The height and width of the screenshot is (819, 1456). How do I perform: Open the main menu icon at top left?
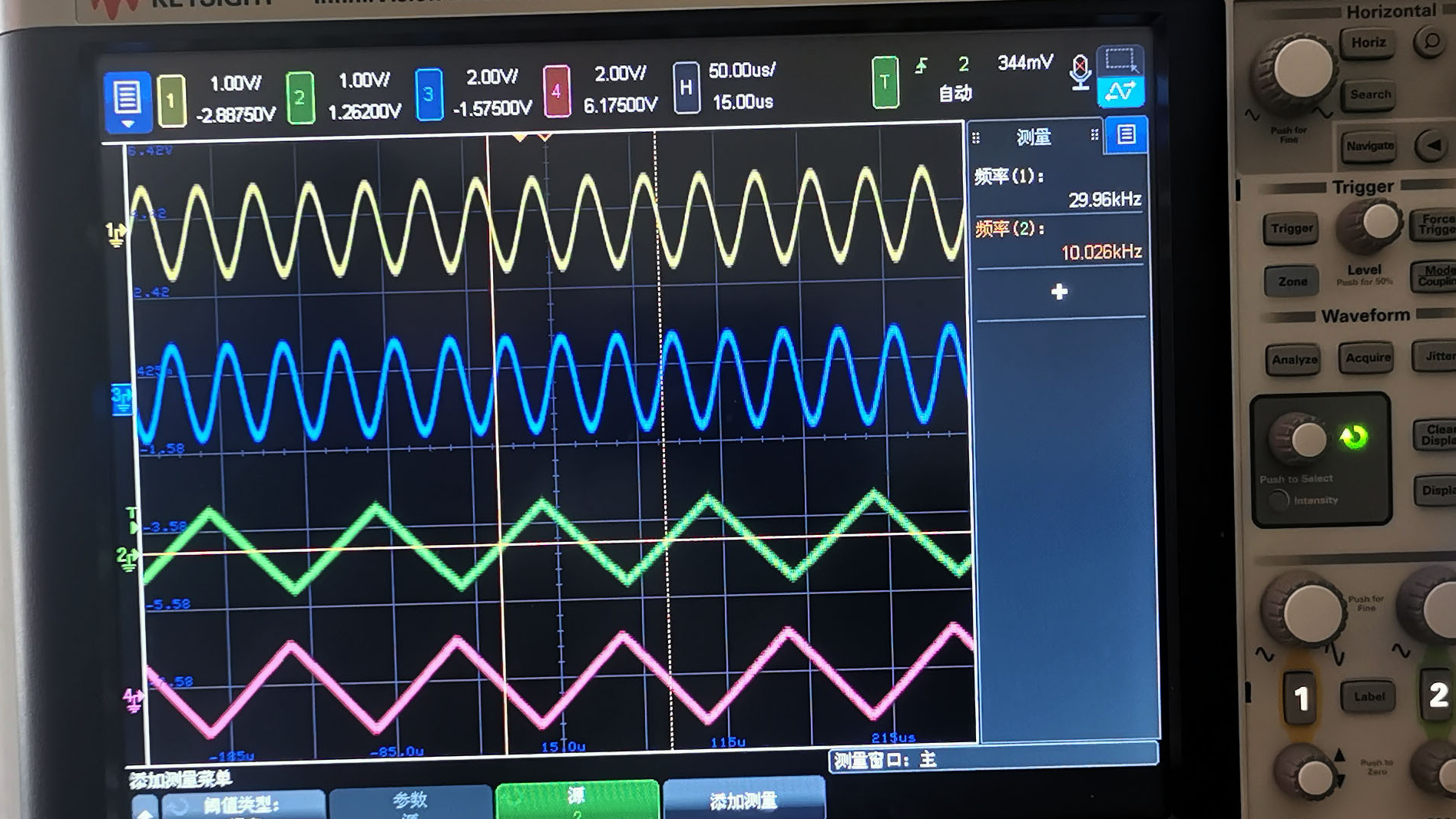click(127, 101)
